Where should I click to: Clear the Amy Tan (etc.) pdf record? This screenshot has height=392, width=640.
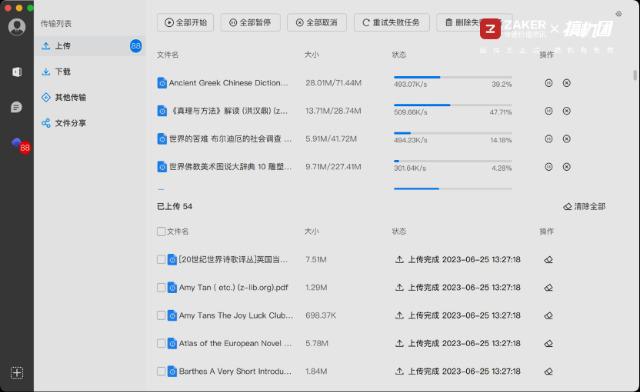[549, 287]
